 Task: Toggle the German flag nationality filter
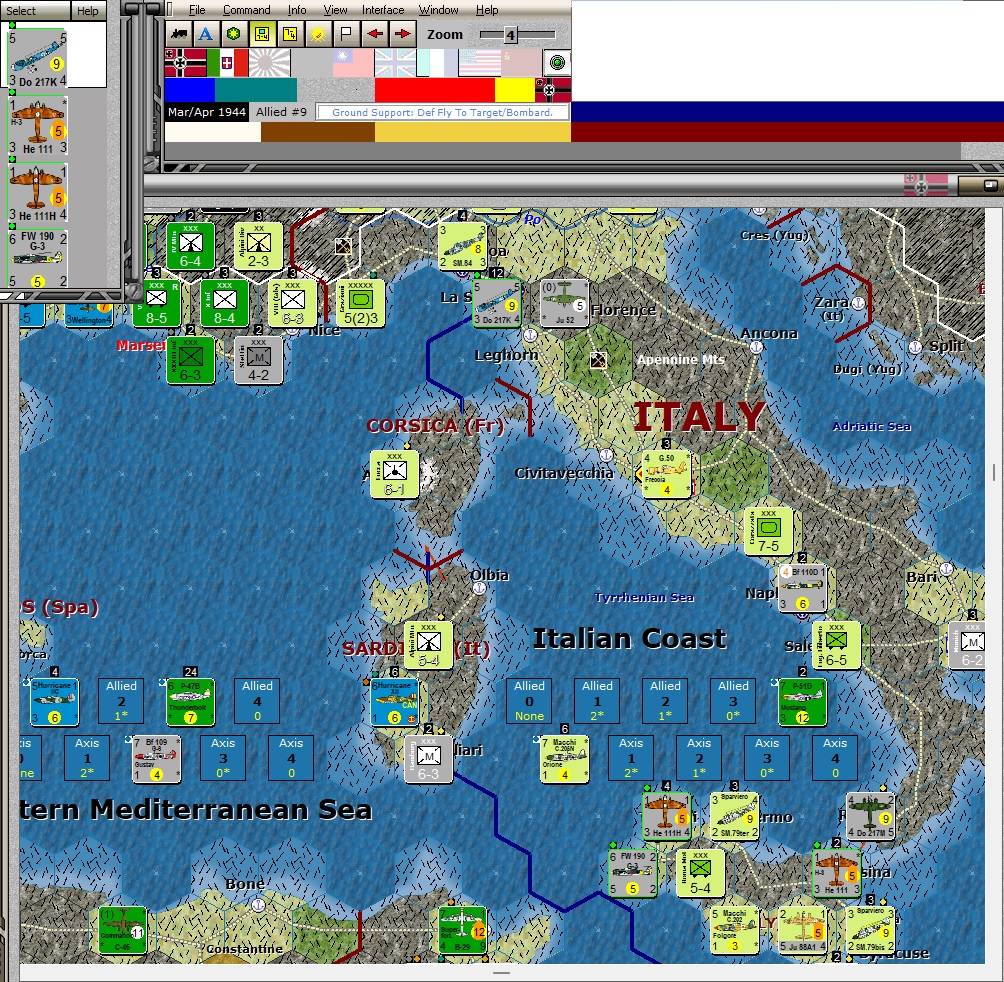click(x=185, y=61)
